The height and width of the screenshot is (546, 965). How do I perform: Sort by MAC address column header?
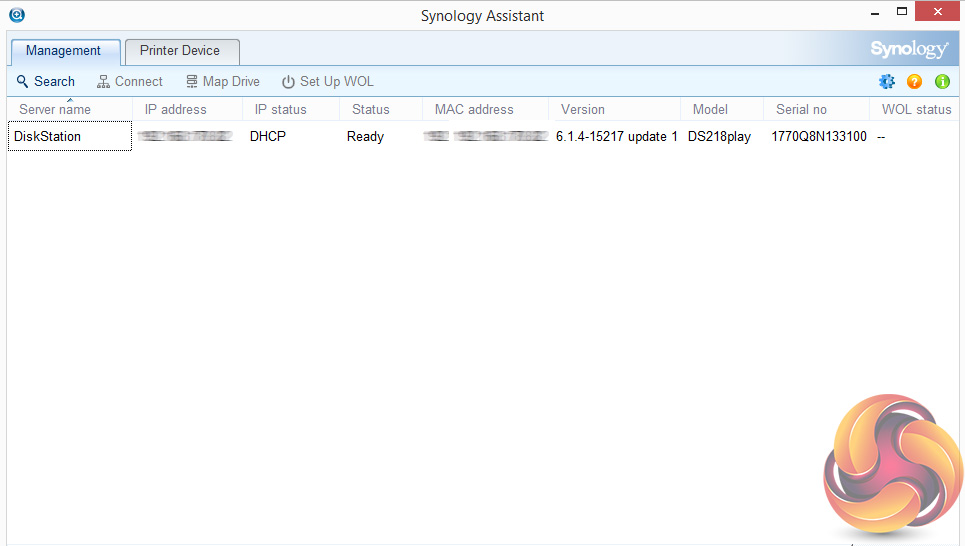486,109
